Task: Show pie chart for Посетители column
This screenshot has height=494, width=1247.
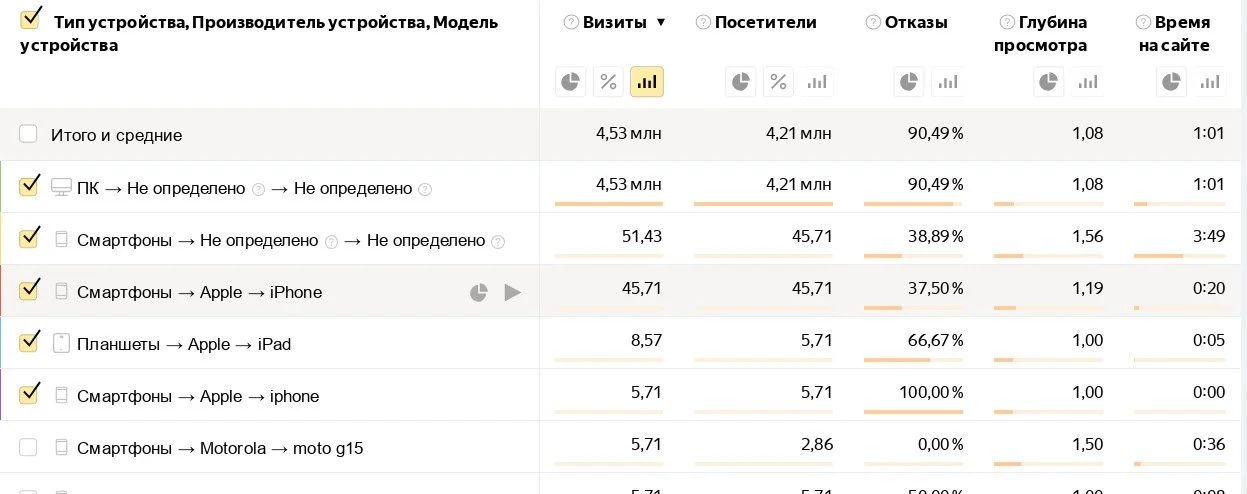Action: click(740, 82)
